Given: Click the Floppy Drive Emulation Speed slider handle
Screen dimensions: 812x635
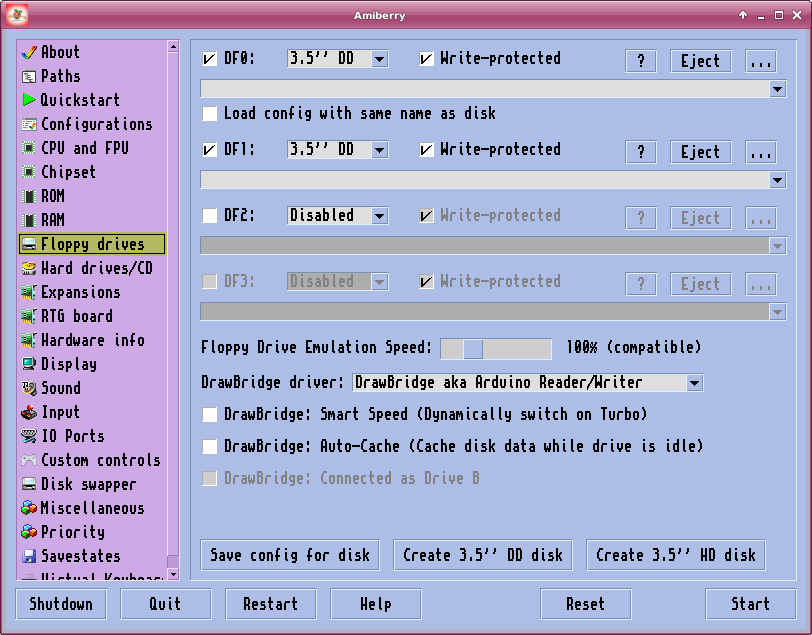Looking at the screenshot, I should [473, 349].
